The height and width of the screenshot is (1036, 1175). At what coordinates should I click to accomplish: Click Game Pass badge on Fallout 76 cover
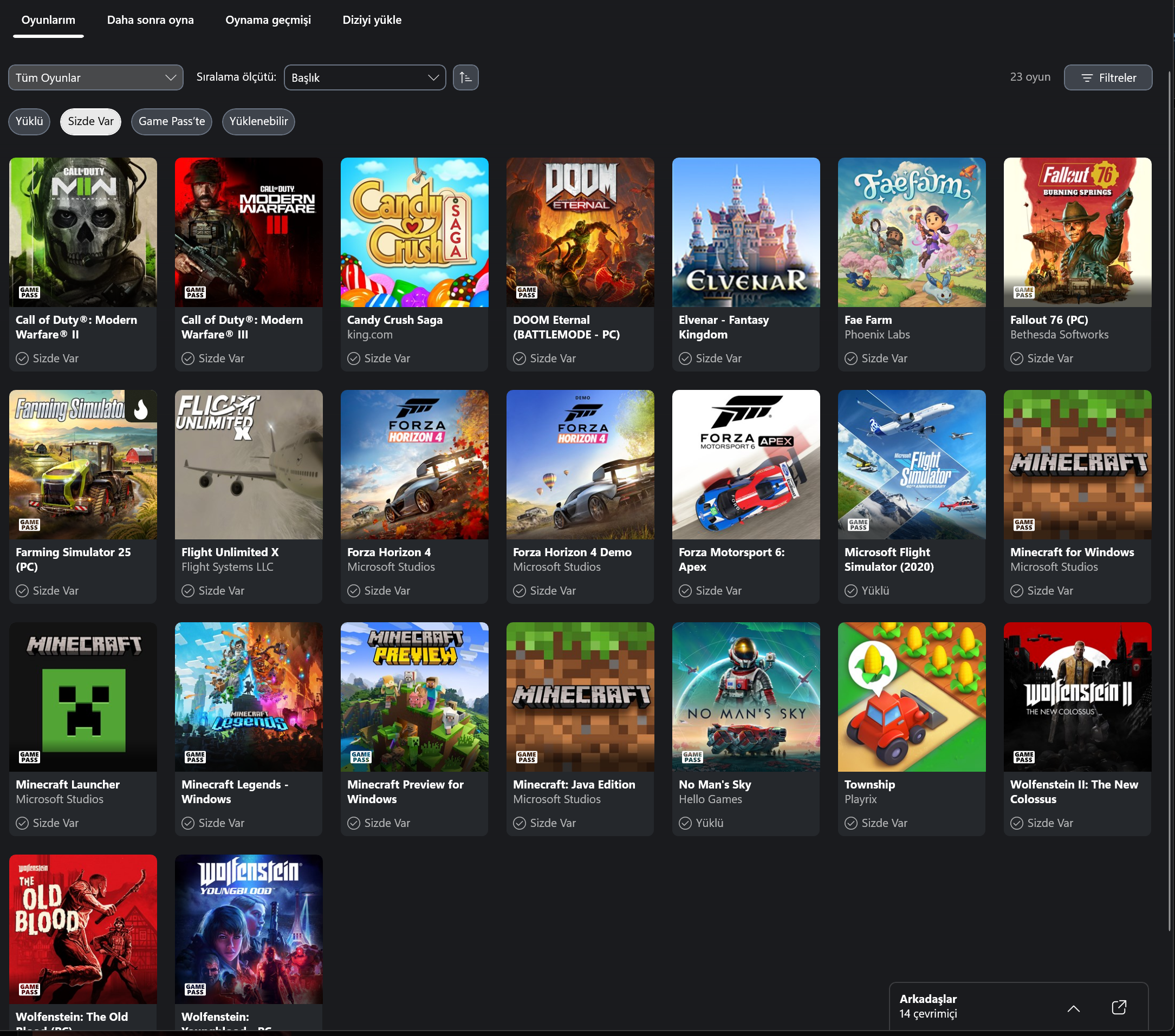[x=1024, y=292]
